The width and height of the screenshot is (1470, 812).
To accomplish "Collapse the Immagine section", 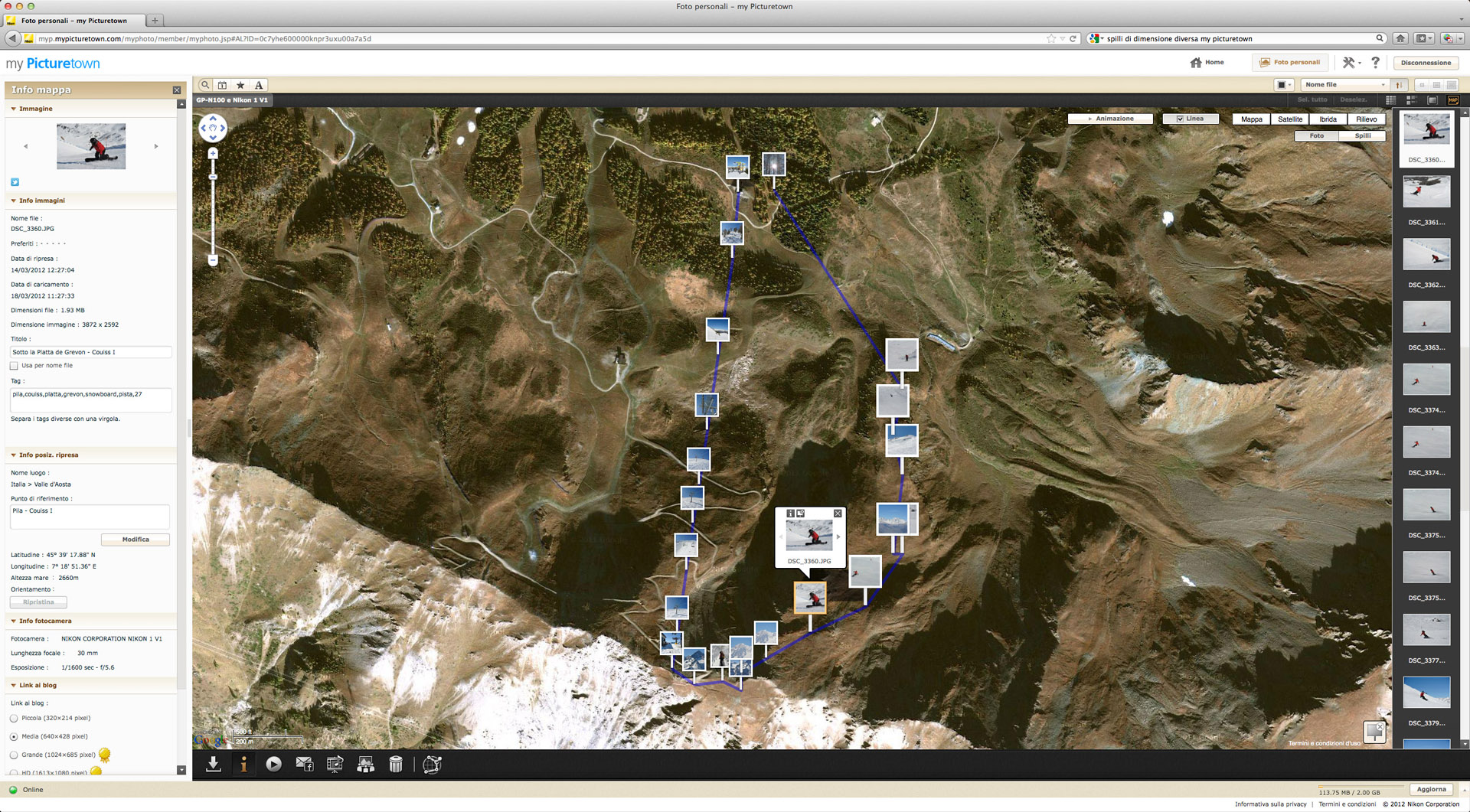I will coord(14,109).
